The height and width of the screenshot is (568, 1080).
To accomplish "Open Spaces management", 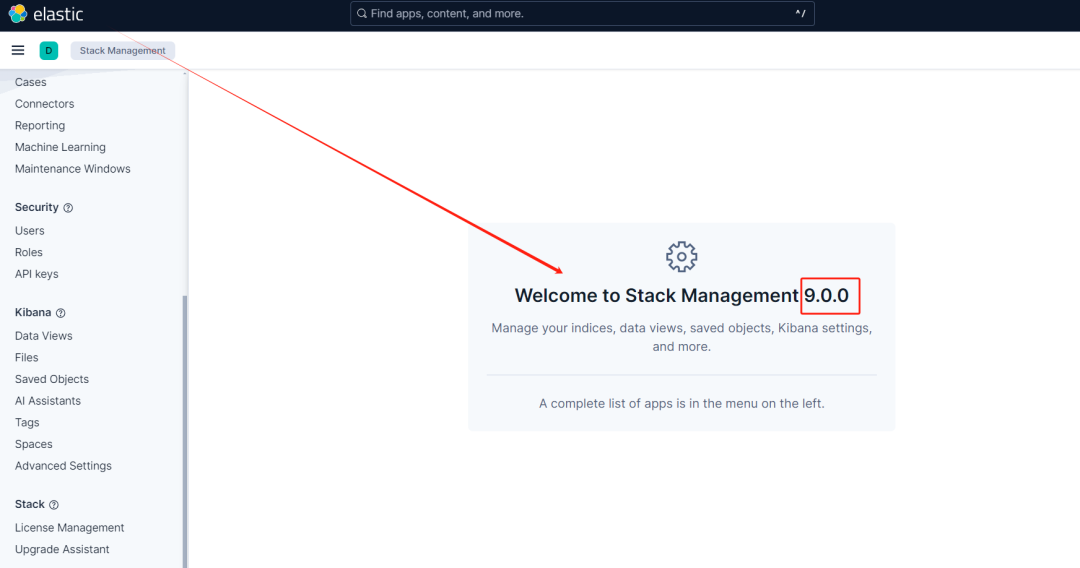I will tap(34, 444).
